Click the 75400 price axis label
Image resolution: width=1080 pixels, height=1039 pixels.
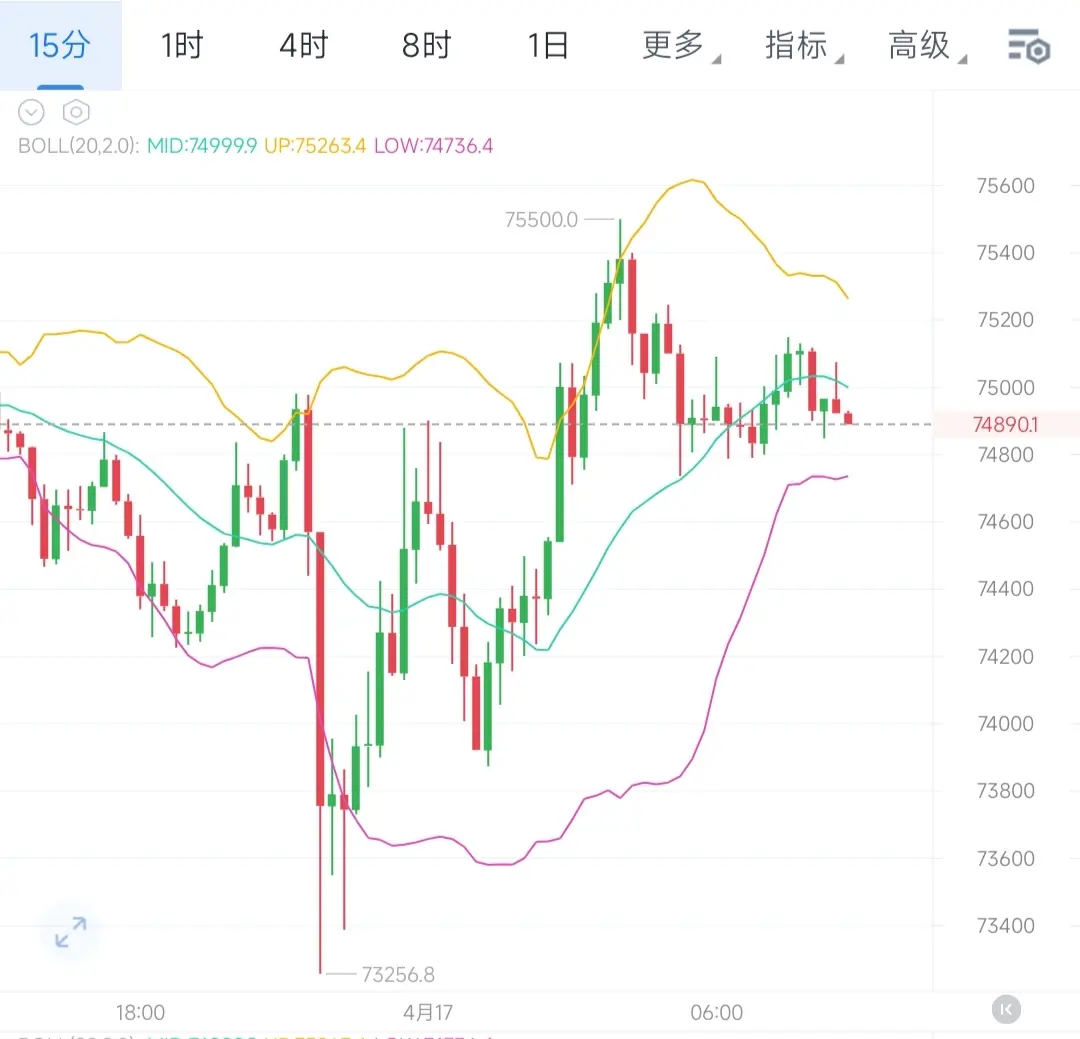coord(1006,253)
